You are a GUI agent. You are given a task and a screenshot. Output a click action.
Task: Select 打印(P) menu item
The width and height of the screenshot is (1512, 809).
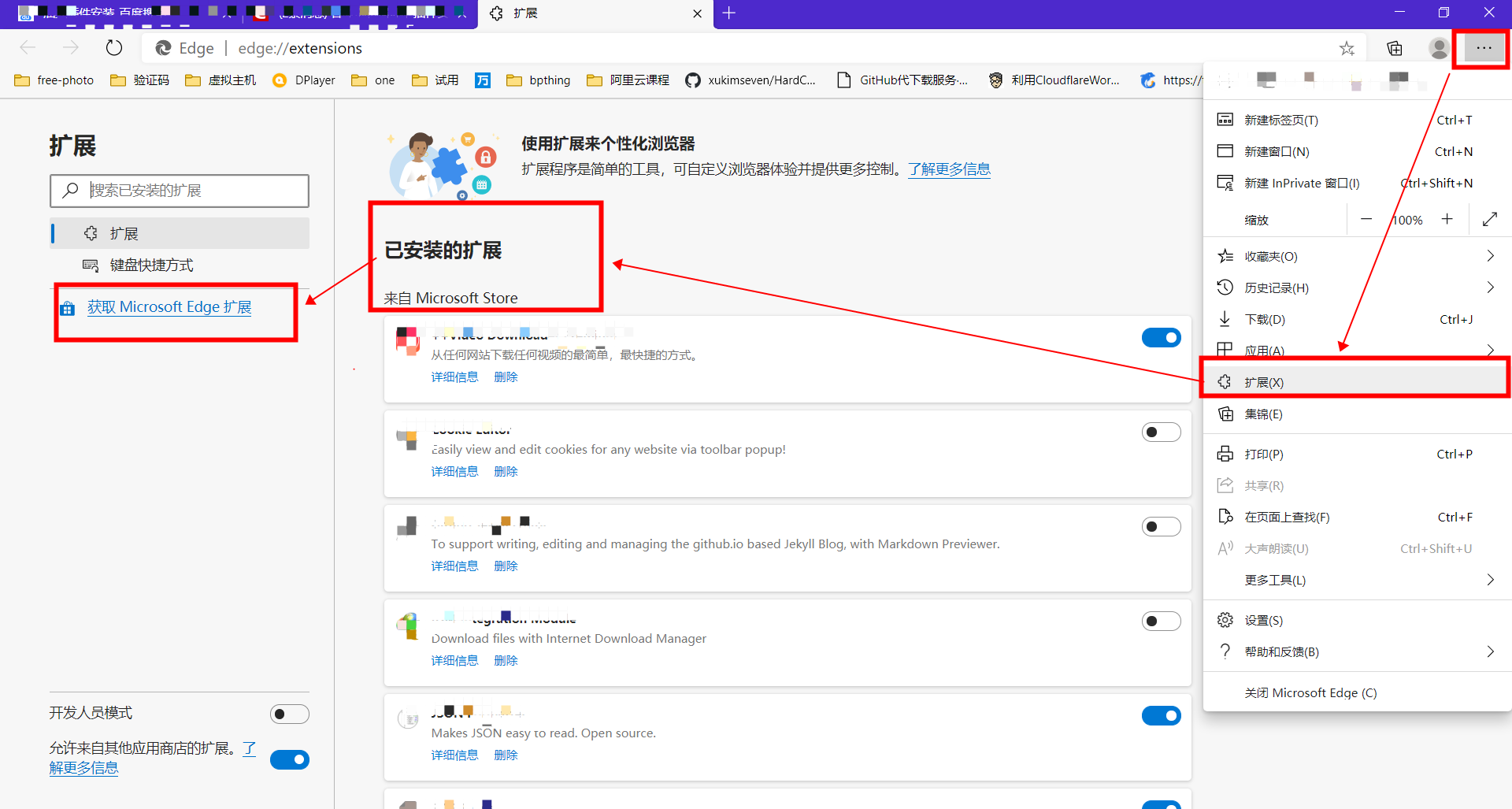(x=1357, y=455)
